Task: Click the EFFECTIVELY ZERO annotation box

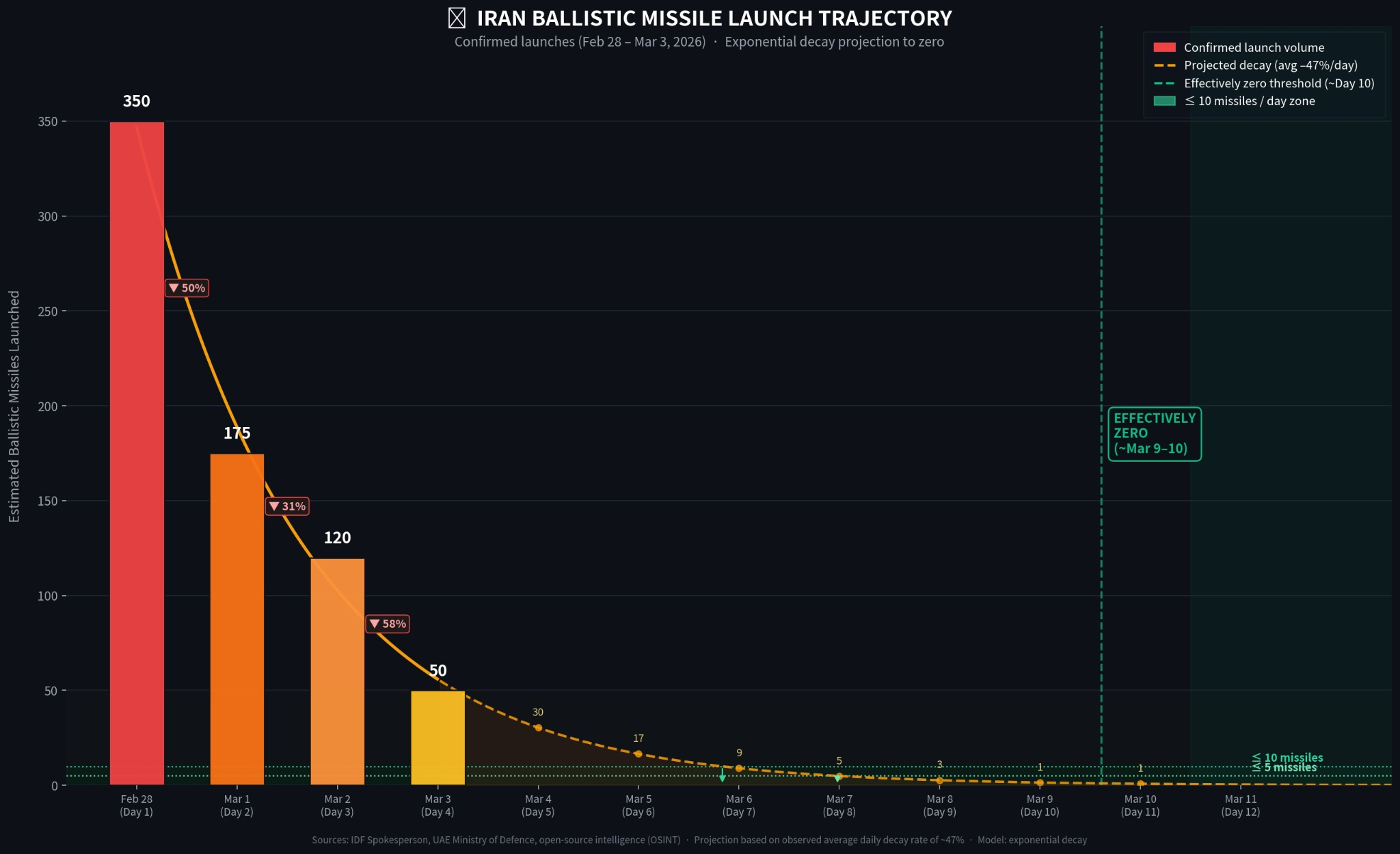Action: click(x=1154, y=434)
